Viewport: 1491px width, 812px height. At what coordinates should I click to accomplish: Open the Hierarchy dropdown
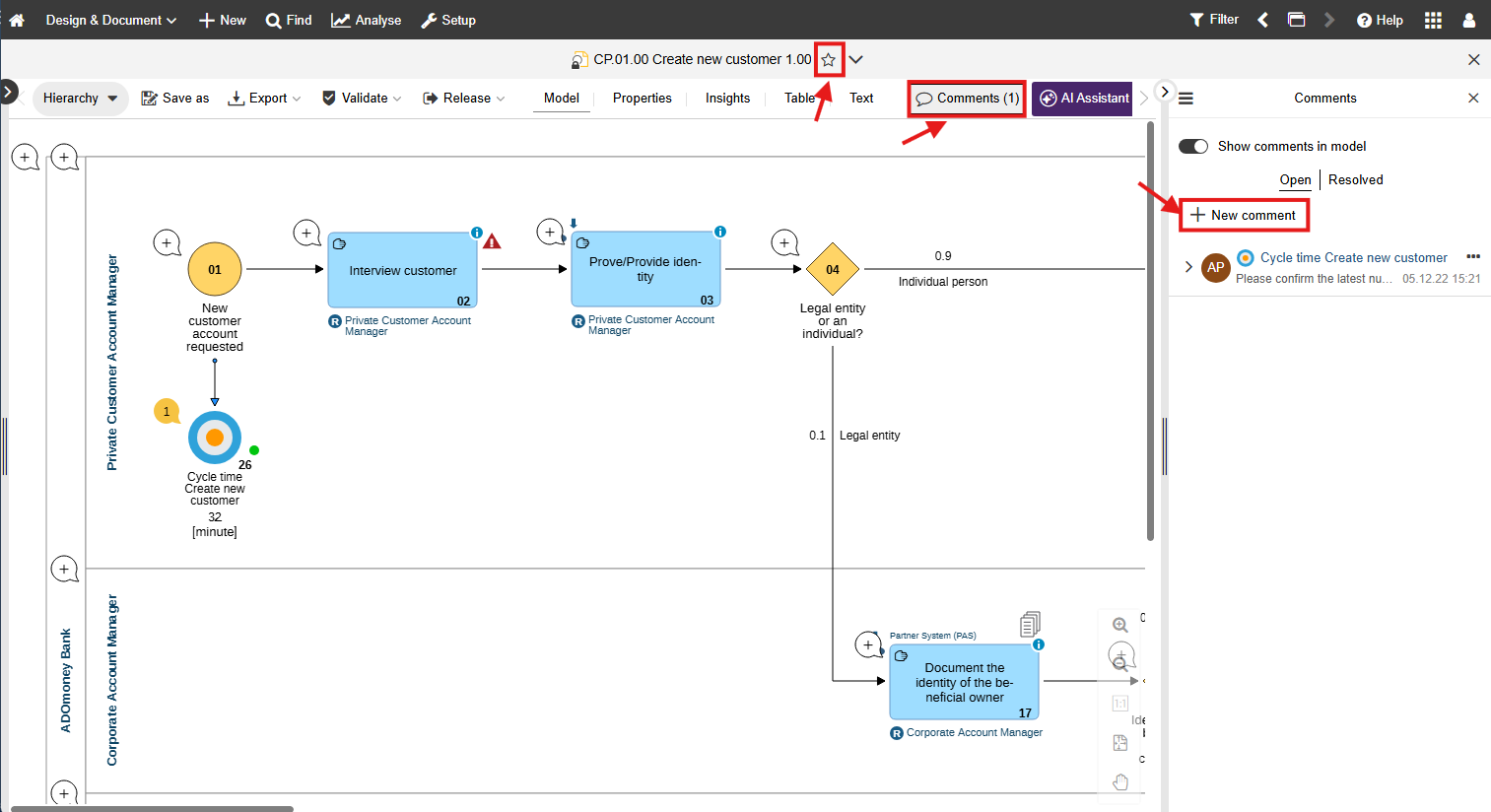click(80, 98)
